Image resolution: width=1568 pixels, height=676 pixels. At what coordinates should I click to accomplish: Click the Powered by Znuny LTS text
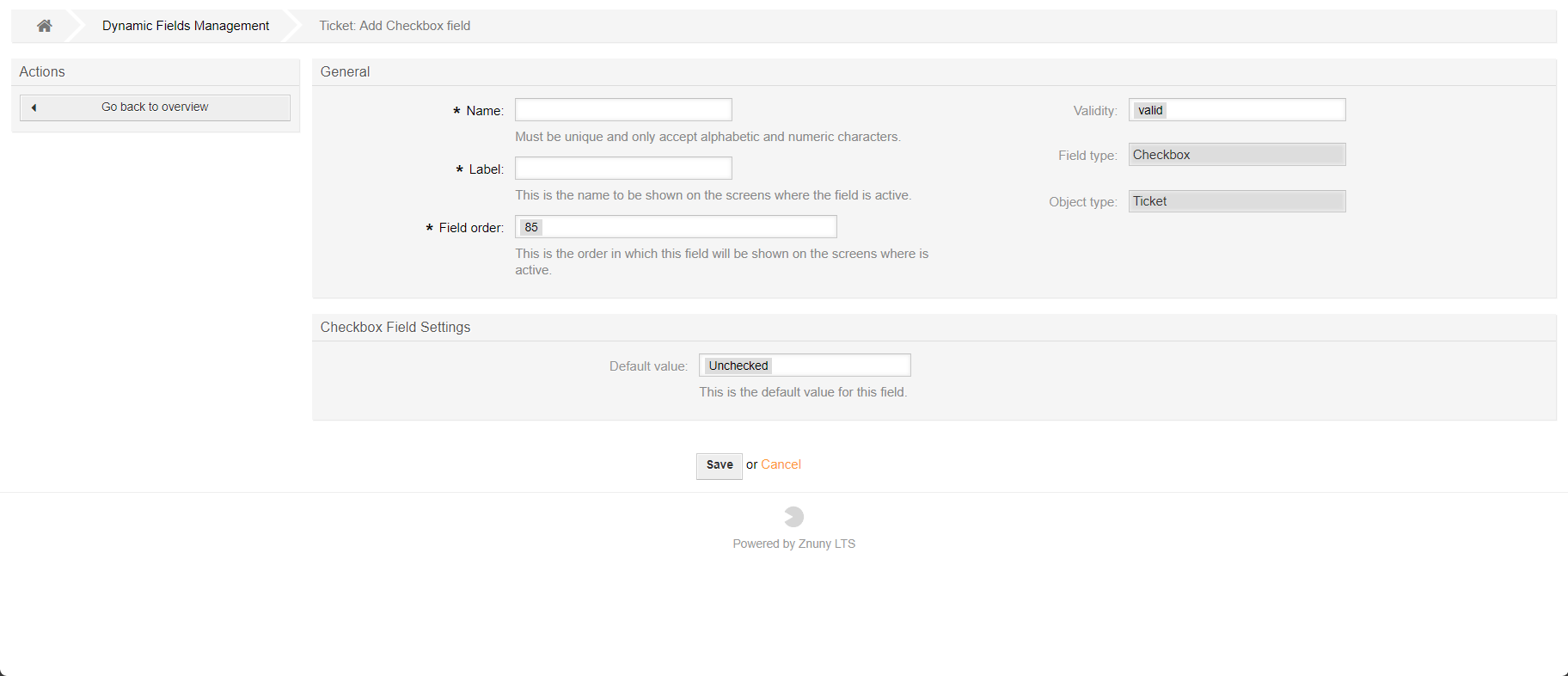click(793, 543)
